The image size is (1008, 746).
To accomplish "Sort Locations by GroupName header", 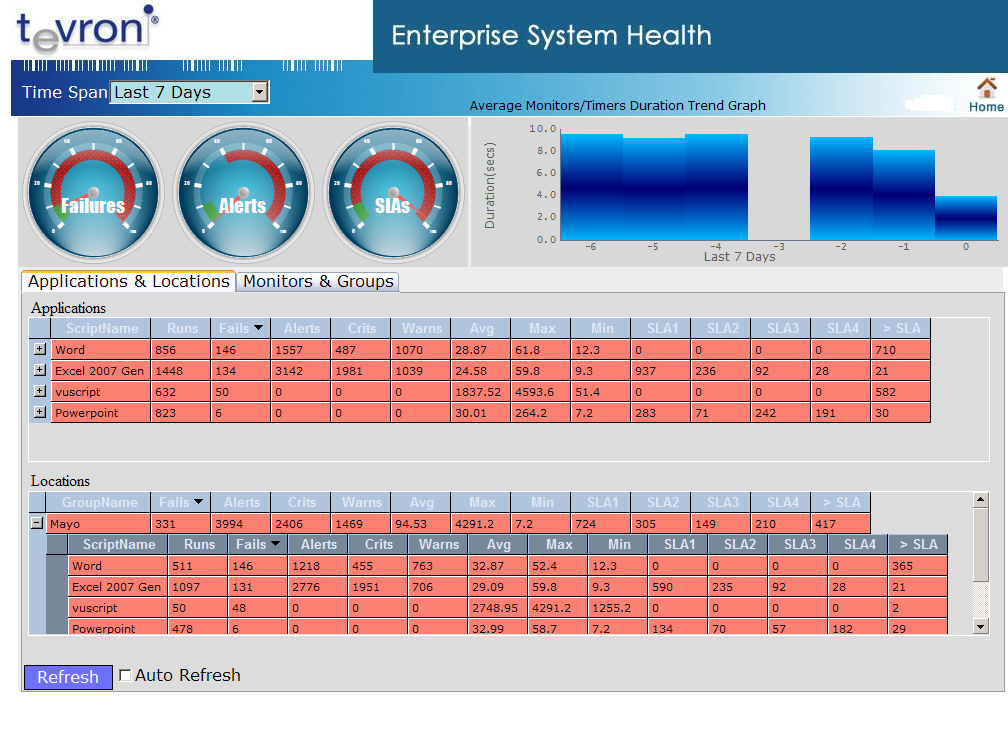I will click(x=98, y=502).
